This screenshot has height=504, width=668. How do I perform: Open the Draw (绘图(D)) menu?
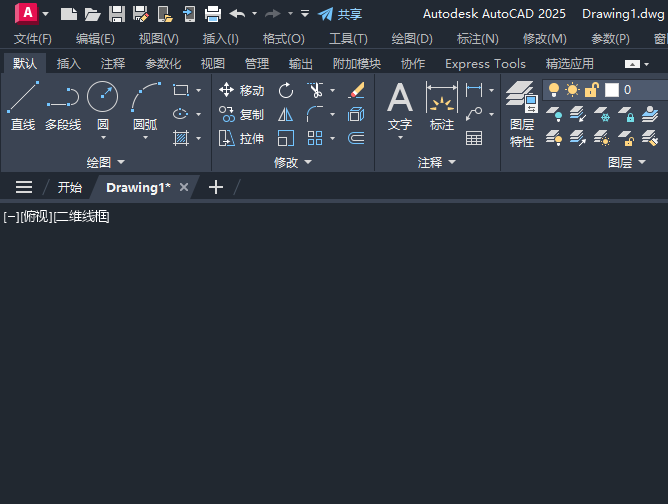(412, 39)
